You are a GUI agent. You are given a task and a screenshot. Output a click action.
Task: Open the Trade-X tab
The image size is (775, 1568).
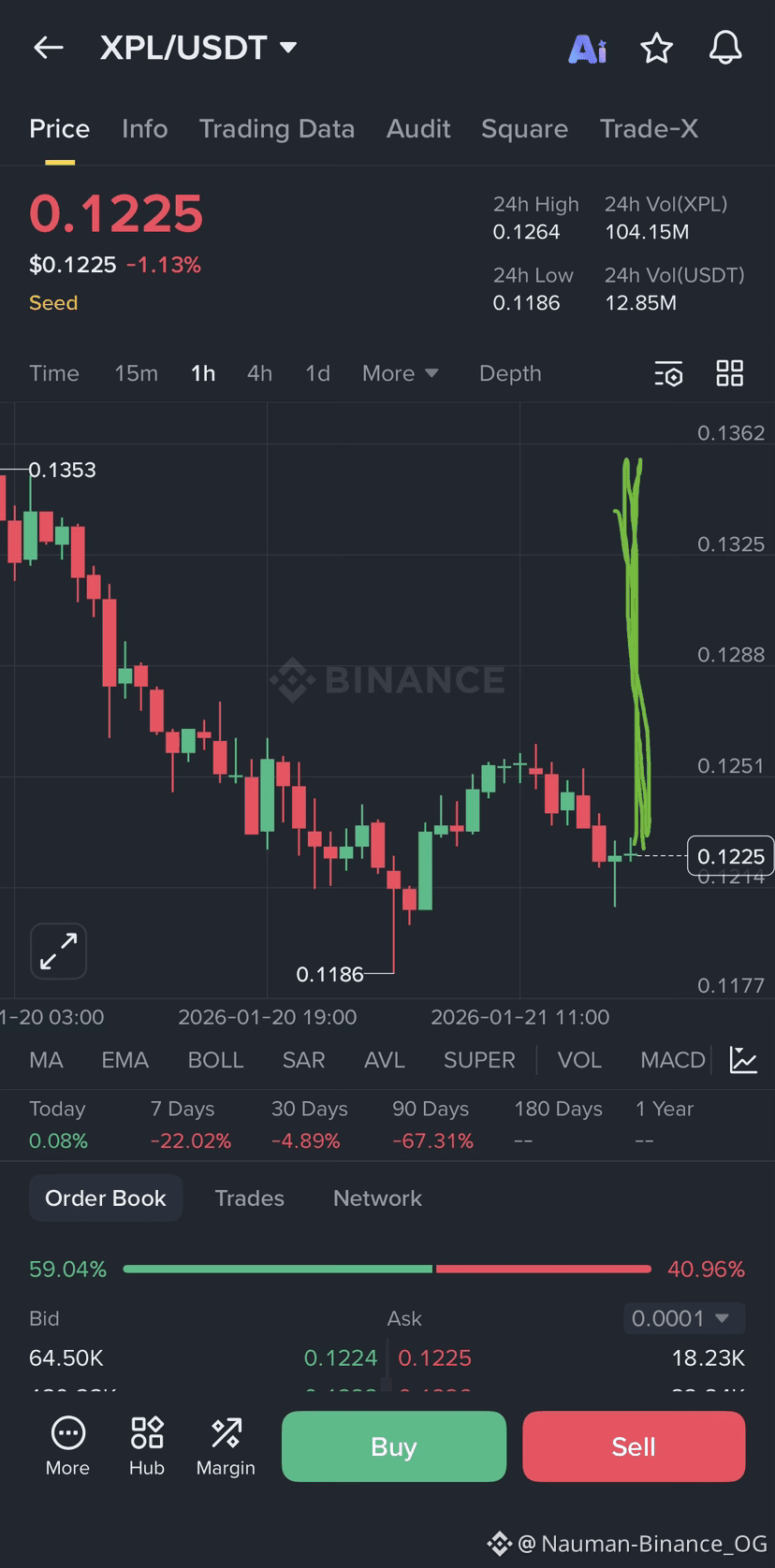tap(649, 129)
